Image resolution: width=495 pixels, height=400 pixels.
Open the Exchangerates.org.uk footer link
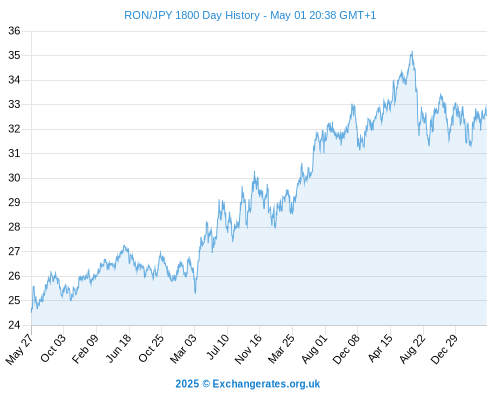(x=266, y=384)
